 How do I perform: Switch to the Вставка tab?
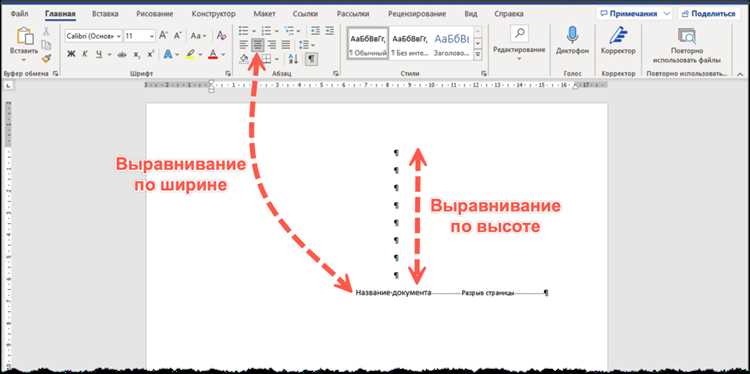coord(105,14)
